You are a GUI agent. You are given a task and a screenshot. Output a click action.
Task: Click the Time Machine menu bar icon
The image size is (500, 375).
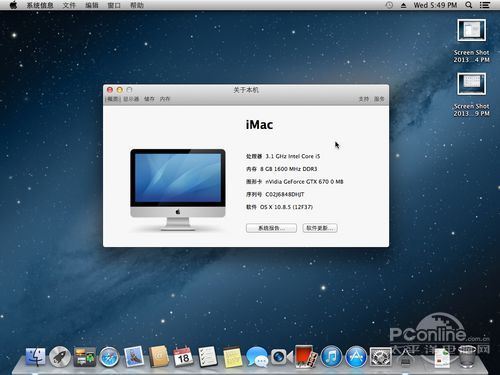tap(389, 5)
